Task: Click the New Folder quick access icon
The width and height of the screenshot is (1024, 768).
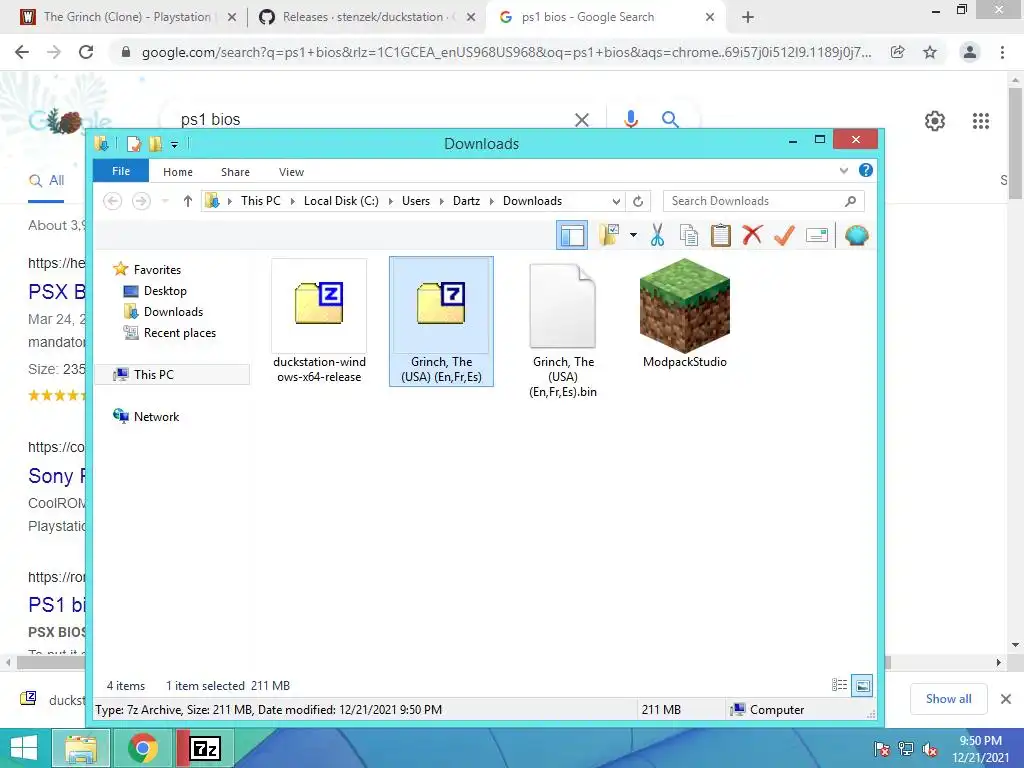Action: [x=155, y=144]
